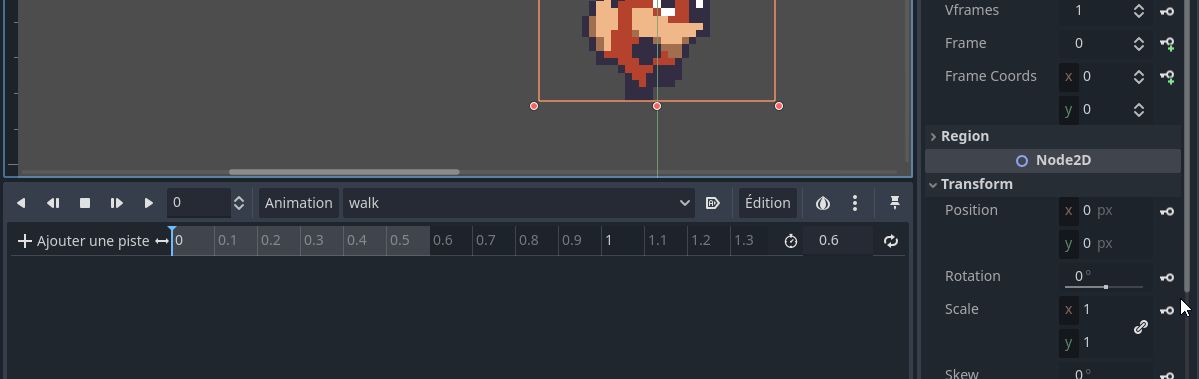1199x379 pixels.
Task: Insert keyframe for Frame property
Action: pyautogui.click(x=1167, y=44)
